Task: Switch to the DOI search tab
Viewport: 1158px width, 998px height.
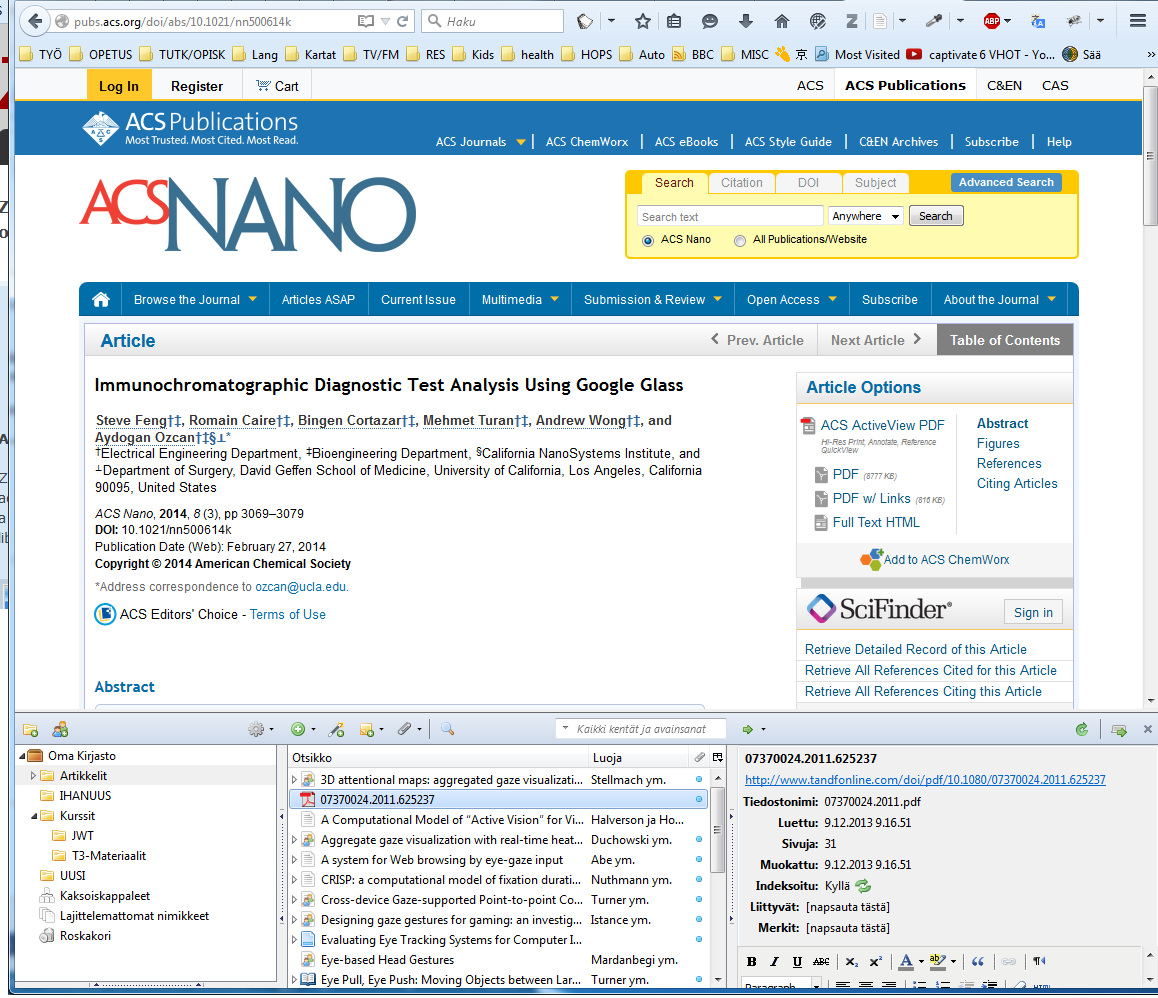Action: coord(808,182)
